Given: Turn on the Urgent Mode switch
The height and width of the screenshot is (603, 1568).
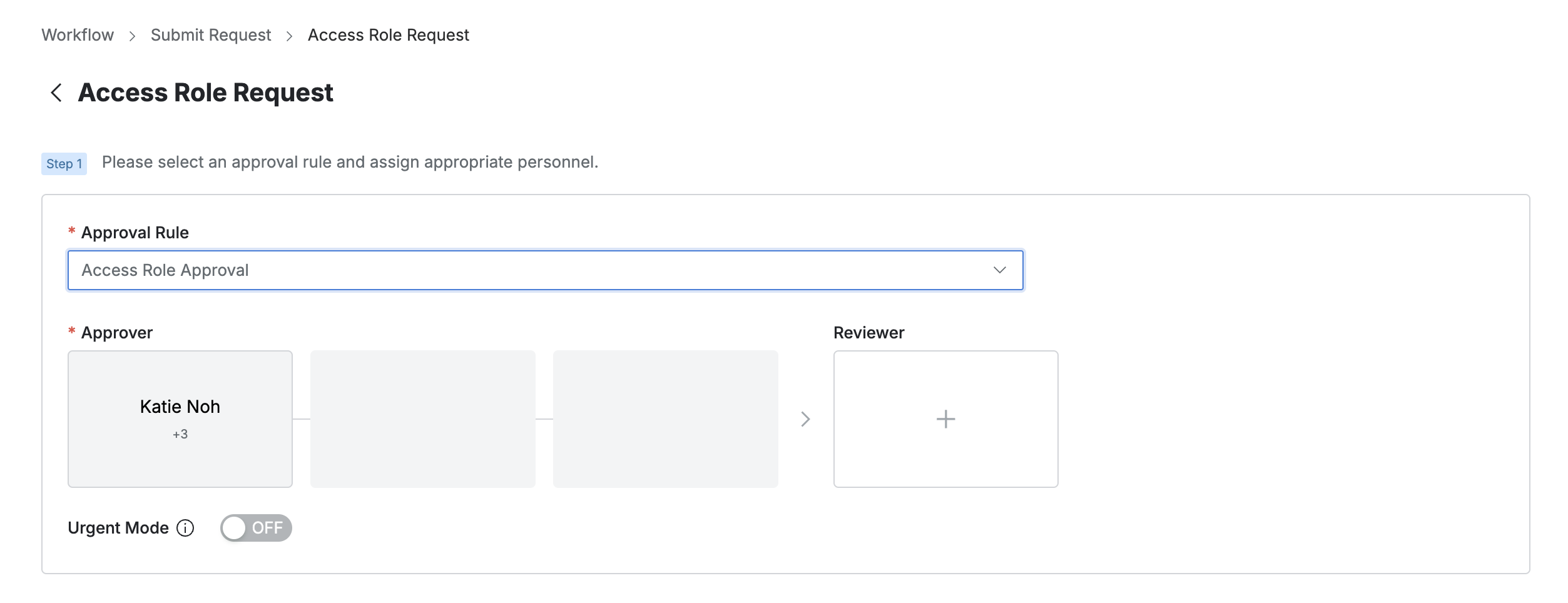Looking at the screenshot, I should click(256, 528).
